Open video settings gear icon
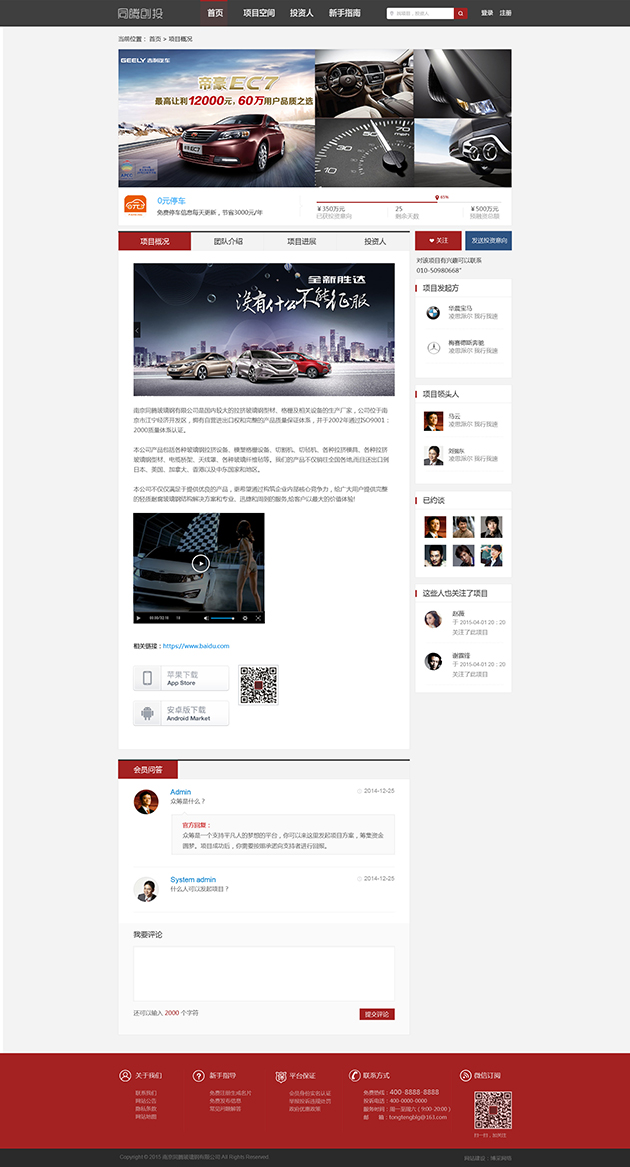The image size is (630, 1167). pos(245,618)
